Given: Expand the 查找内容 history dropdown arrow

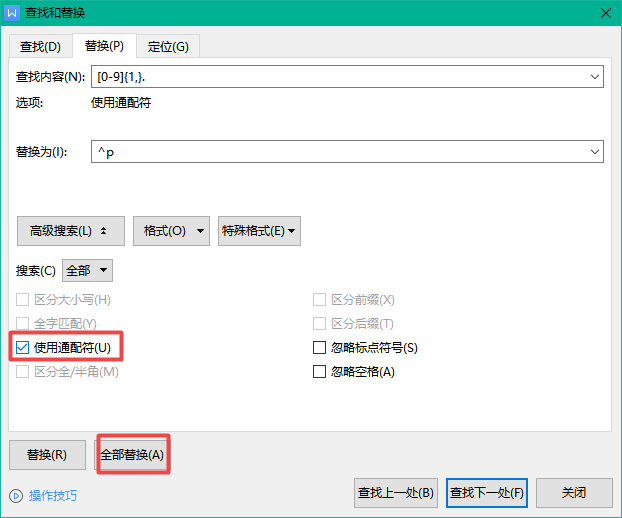Looking at the screenshot, I should pos(595,77).
